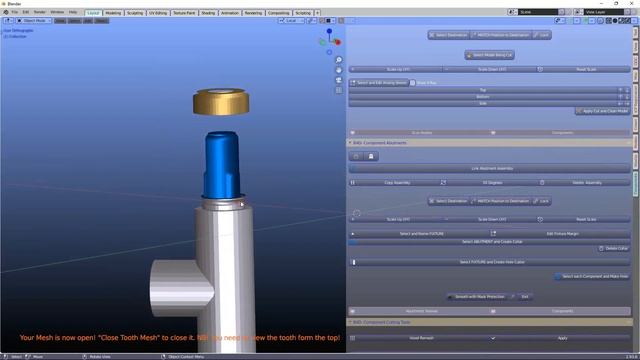Click Apply Cut and Clean Model

[x=602, y=111]
